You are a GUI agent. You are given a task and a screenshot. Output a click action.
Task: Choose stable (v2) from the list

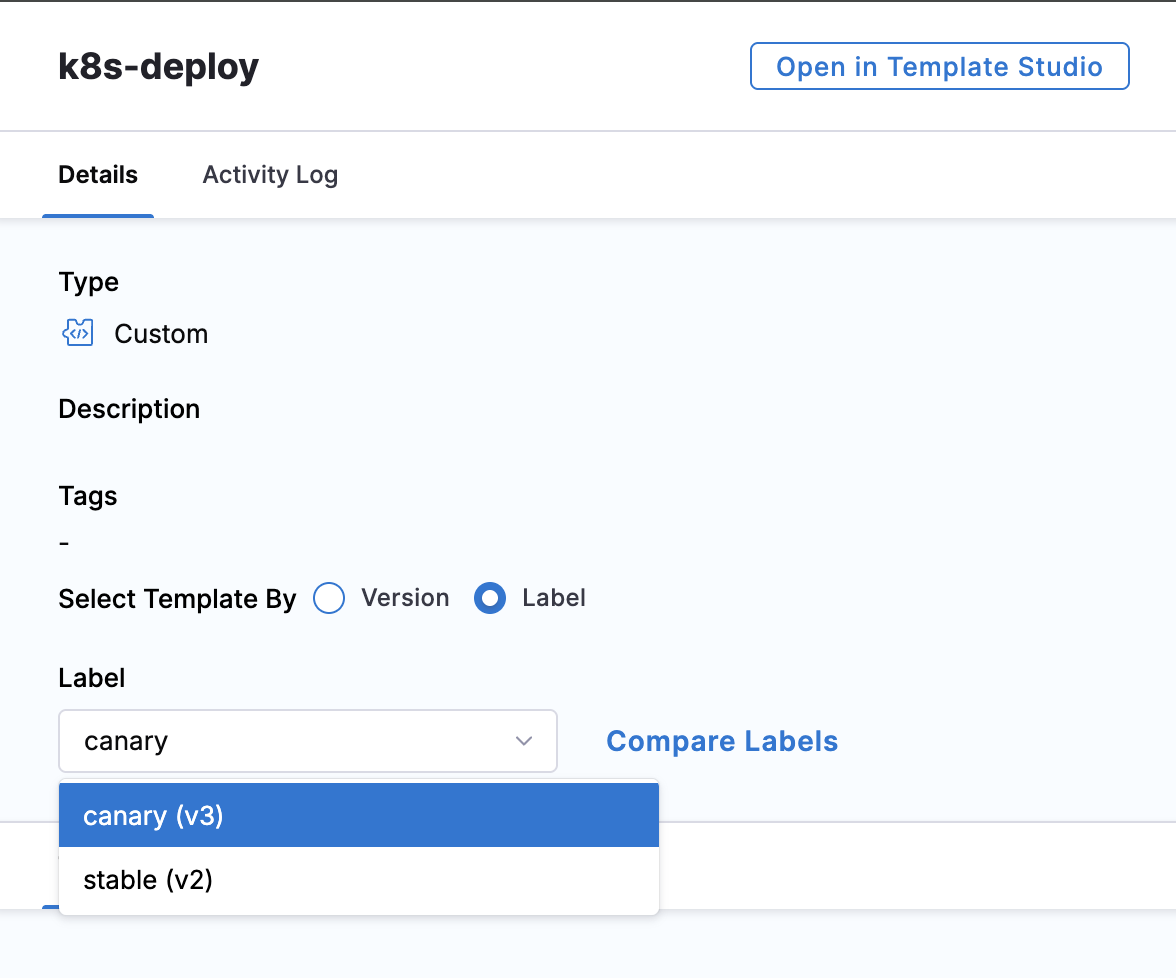tap(358, 880)
